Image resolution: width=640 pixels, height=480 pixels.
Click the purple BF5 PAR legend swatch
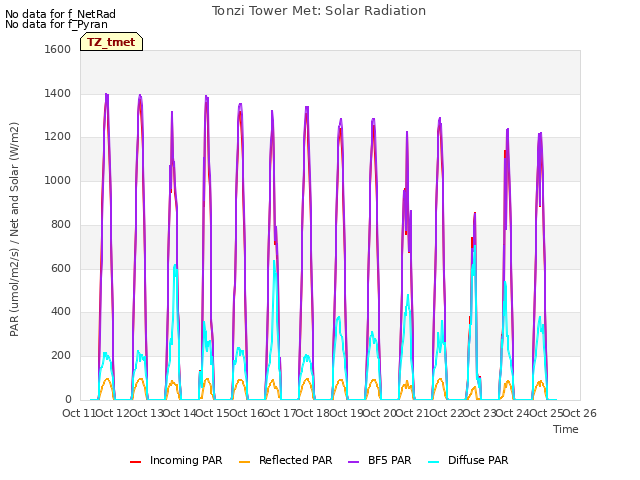click(x=353, y=462)
